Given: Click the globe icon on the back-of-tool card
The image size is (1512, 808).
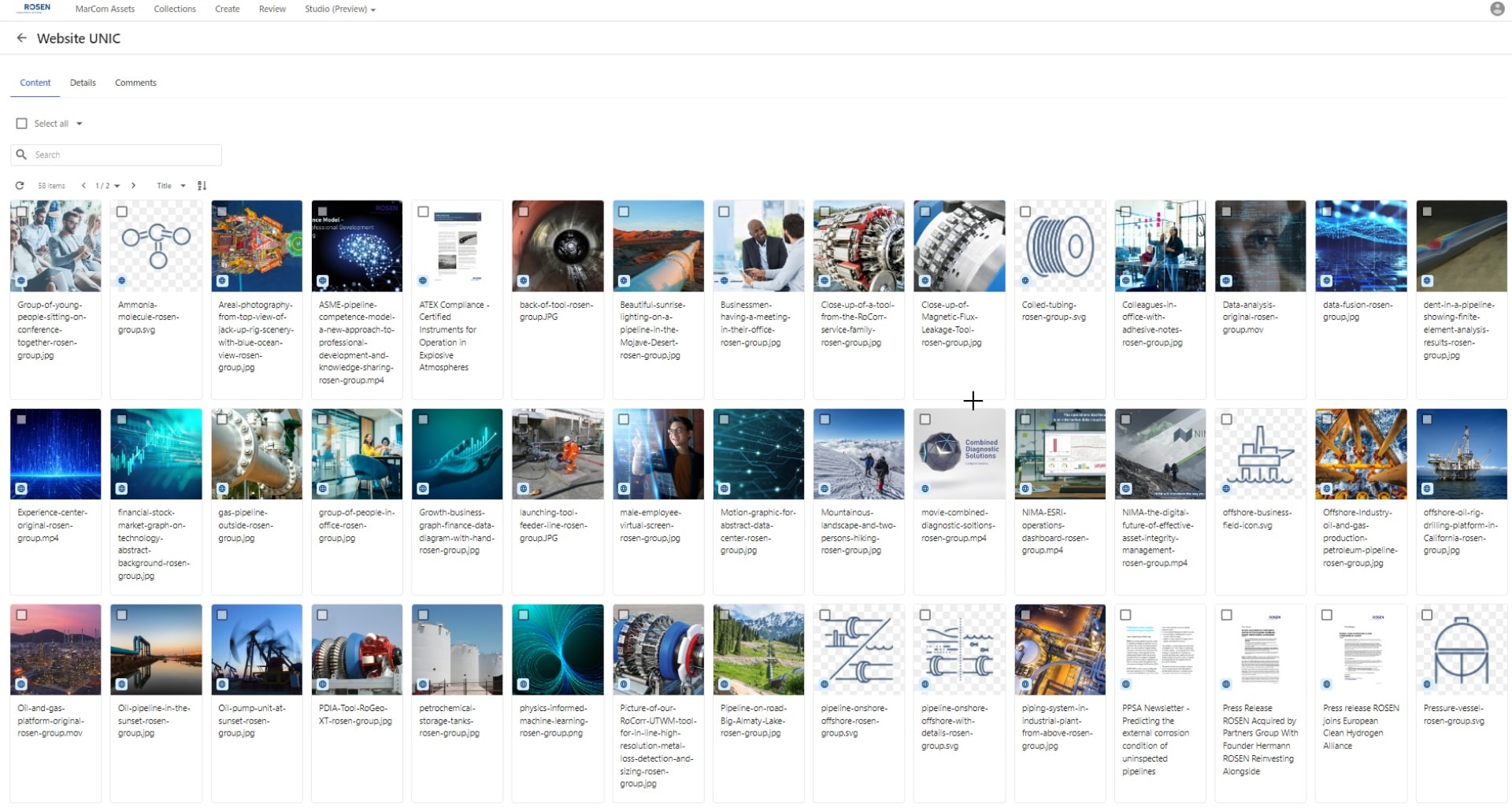Looking at the screenshot, I should [x=524, y=280].
